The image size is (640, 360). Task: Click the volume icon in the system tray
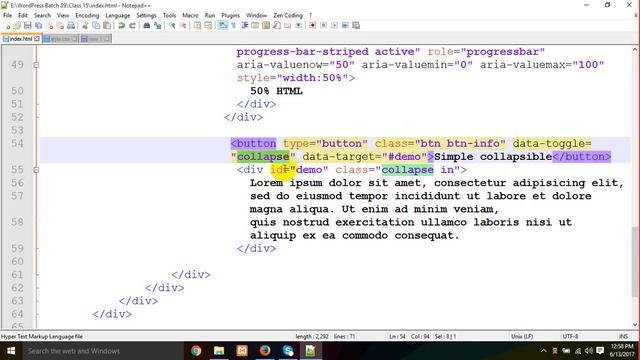pyautogui.click(x=588, y=351)
